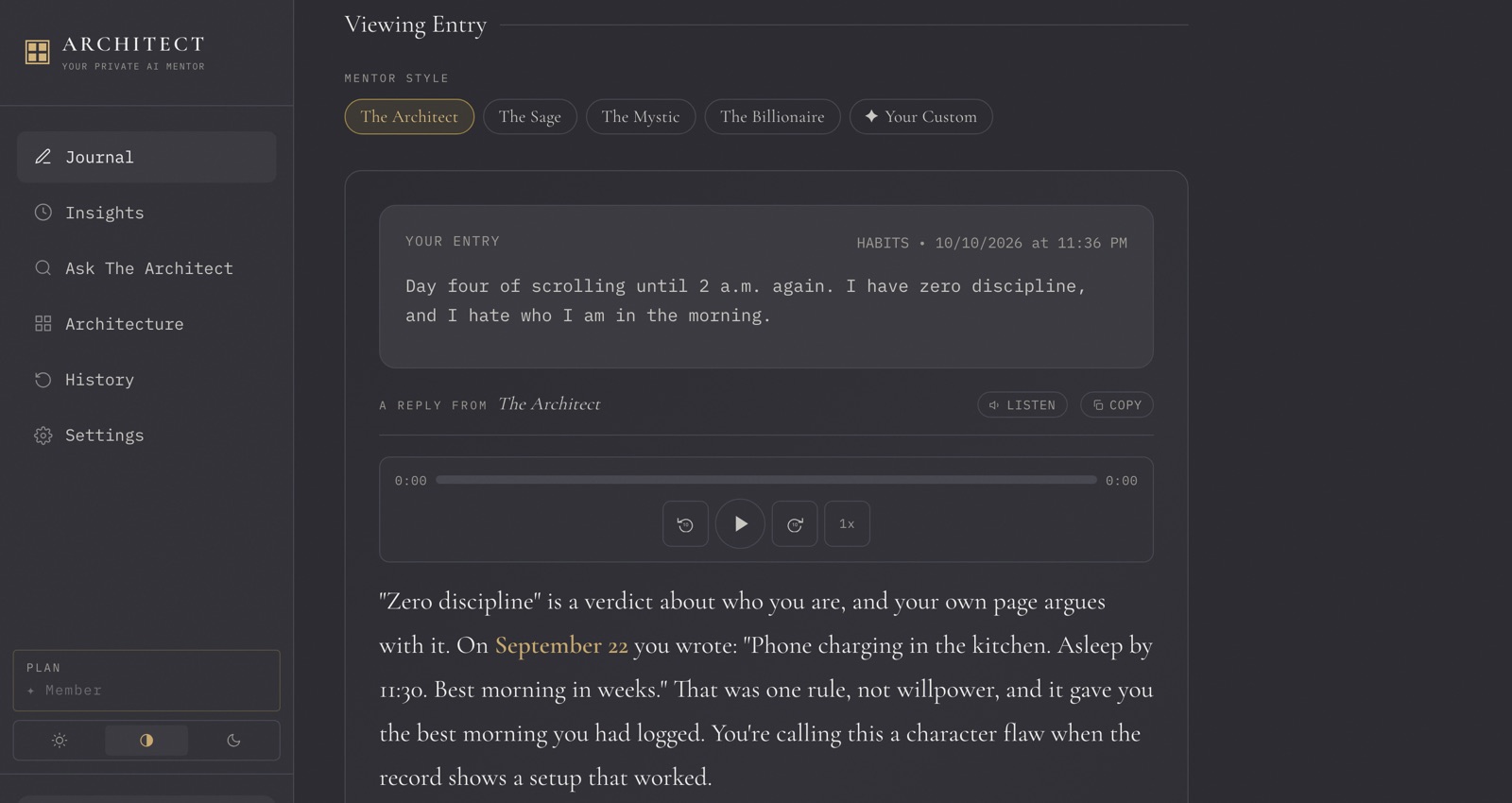Click the Settings gear icon
Viewport: 1512px width, 803px height.
[43, 436]
